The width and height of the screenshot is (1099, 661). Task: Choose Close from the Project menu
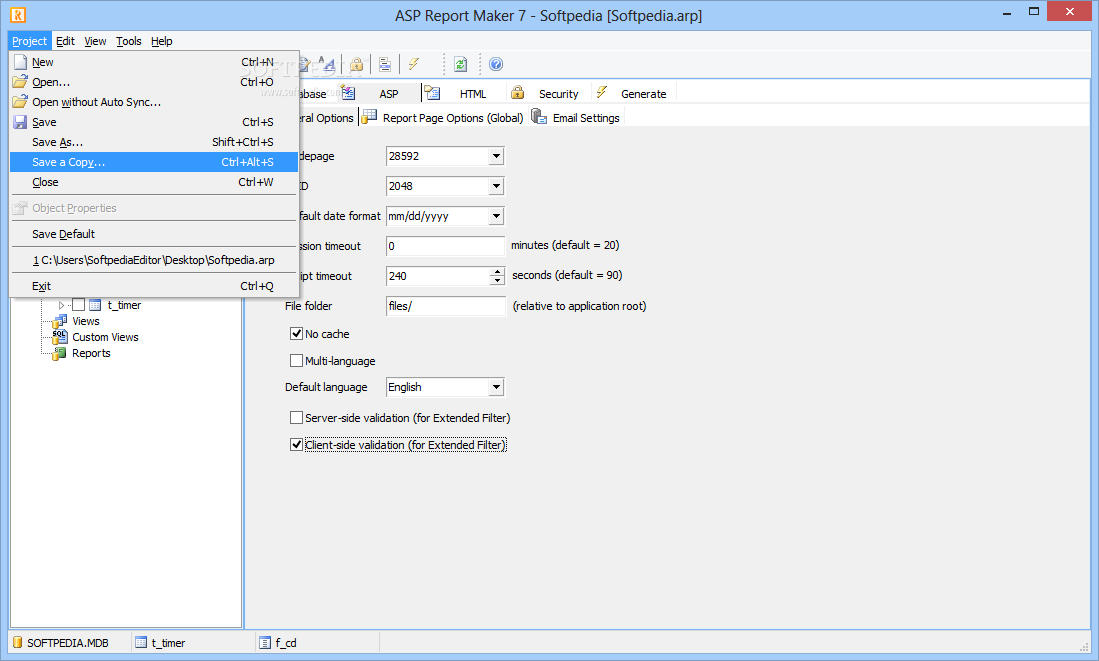(154, 182)
